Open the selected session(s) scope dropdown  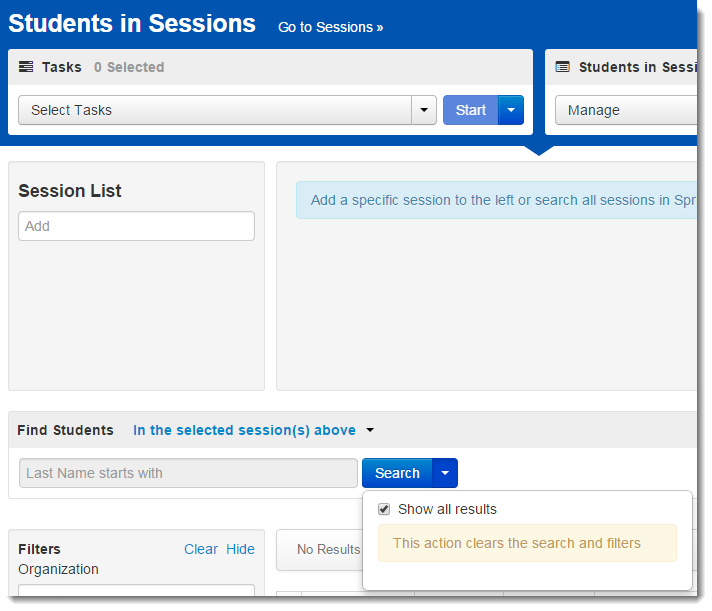[244, 430]
